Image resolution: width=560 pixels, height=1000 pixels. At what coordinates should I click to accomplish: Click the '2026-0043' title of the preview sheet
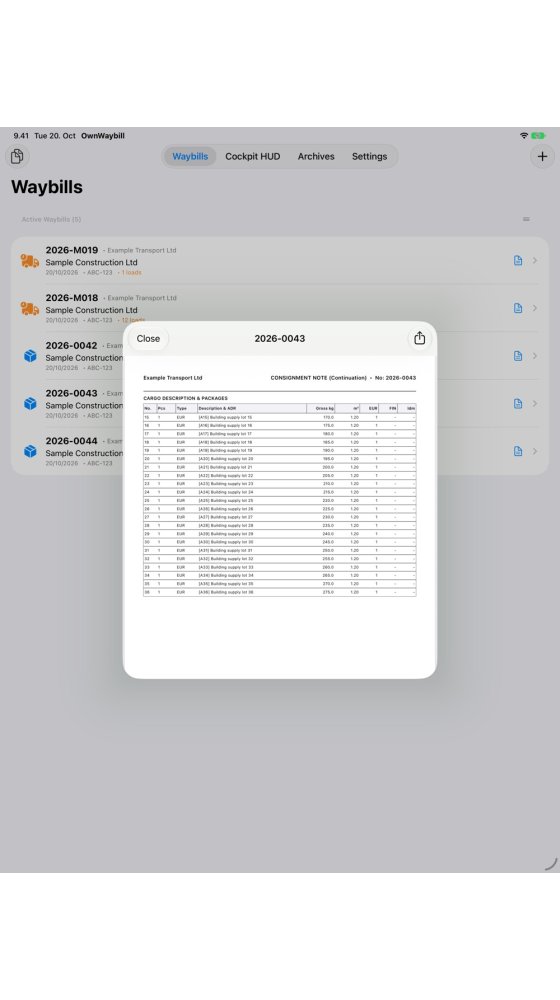(279, 339)
